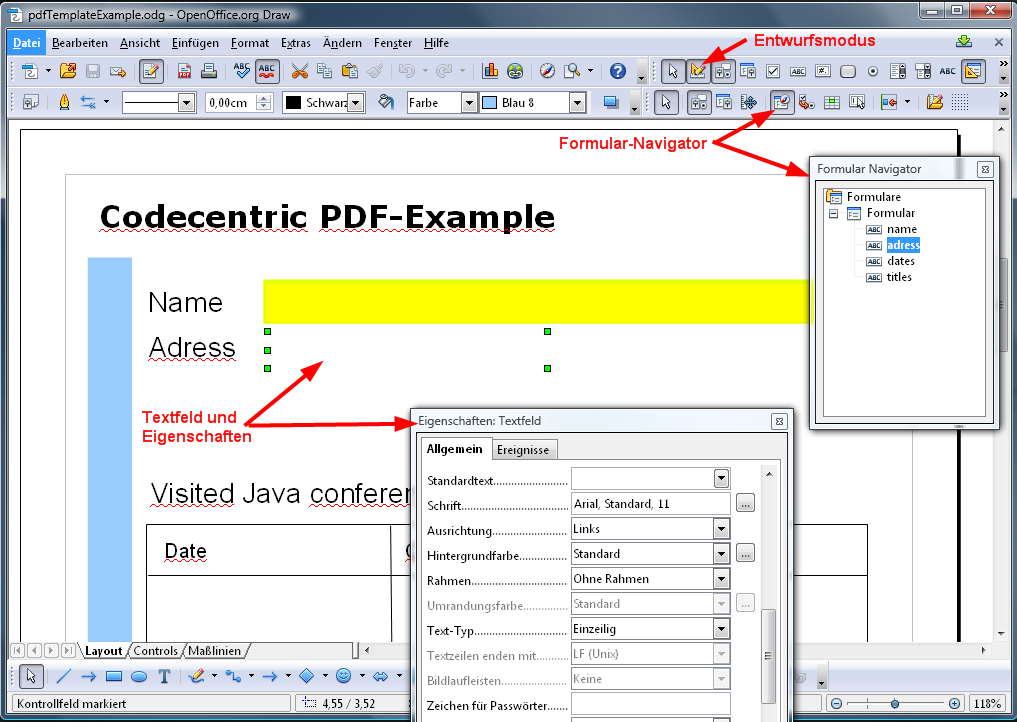Image resolution: width=1017 pixels, height=722 pixels.
Task: Click the zoom slider handle in status bar
Action: click(x=895, y=703)
